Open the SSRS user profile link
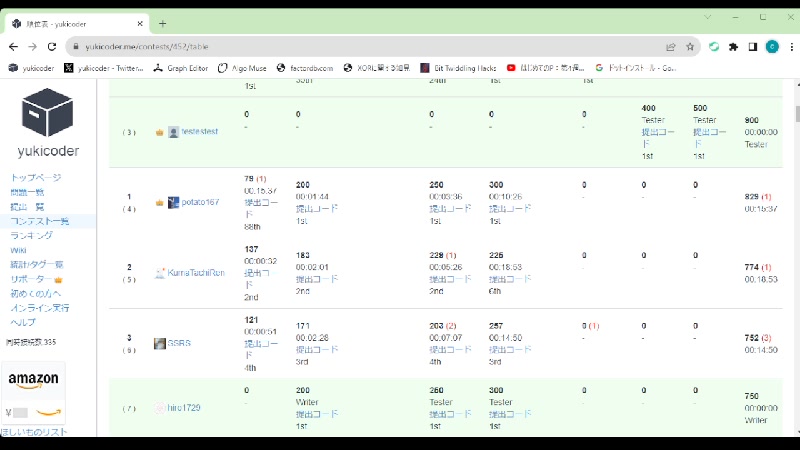800x450 pixels. tap(179, 343)
